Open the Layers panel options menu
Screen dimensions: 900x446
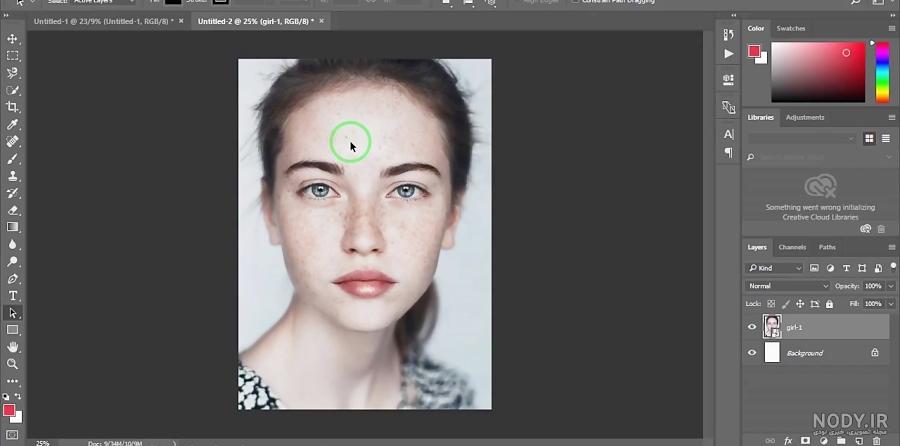tap(891, 247)
